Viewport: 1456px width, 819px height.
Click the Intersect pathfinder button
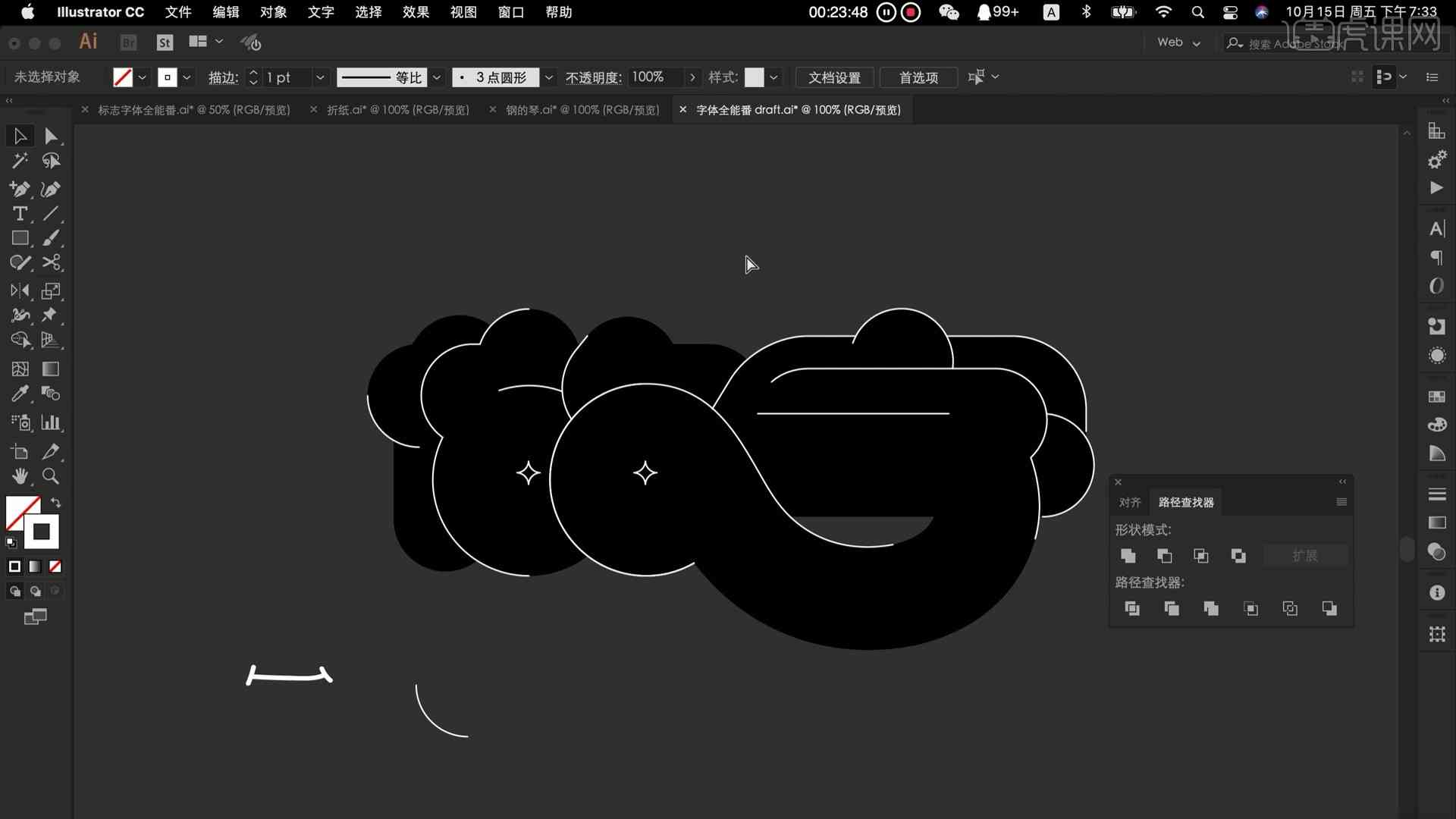(x=1201, y=555)
